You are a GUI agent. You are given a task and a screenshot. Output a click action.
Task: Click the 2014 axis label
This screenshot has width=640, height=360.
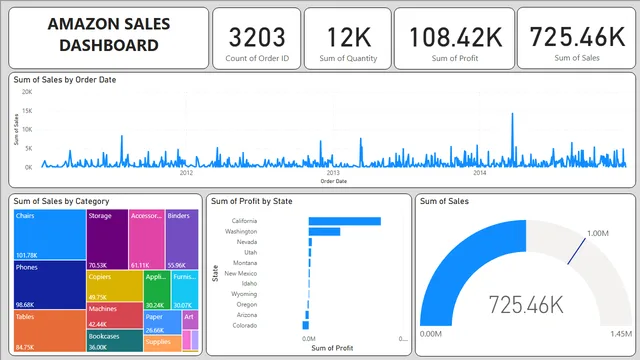(480, 173)
